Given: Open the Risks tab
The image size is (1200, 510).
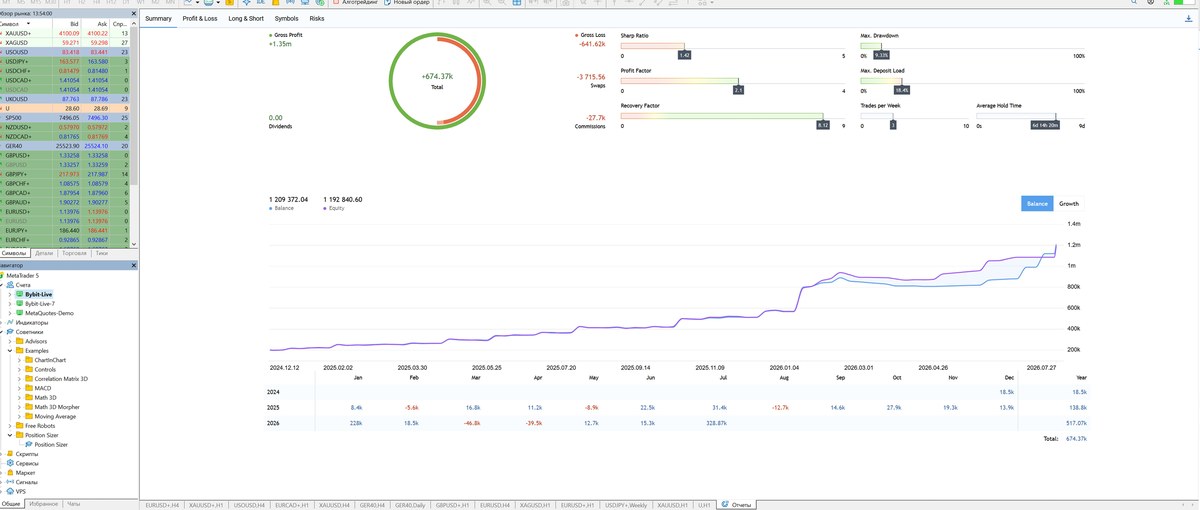Looking at the screenshot, I should point(317,18).
